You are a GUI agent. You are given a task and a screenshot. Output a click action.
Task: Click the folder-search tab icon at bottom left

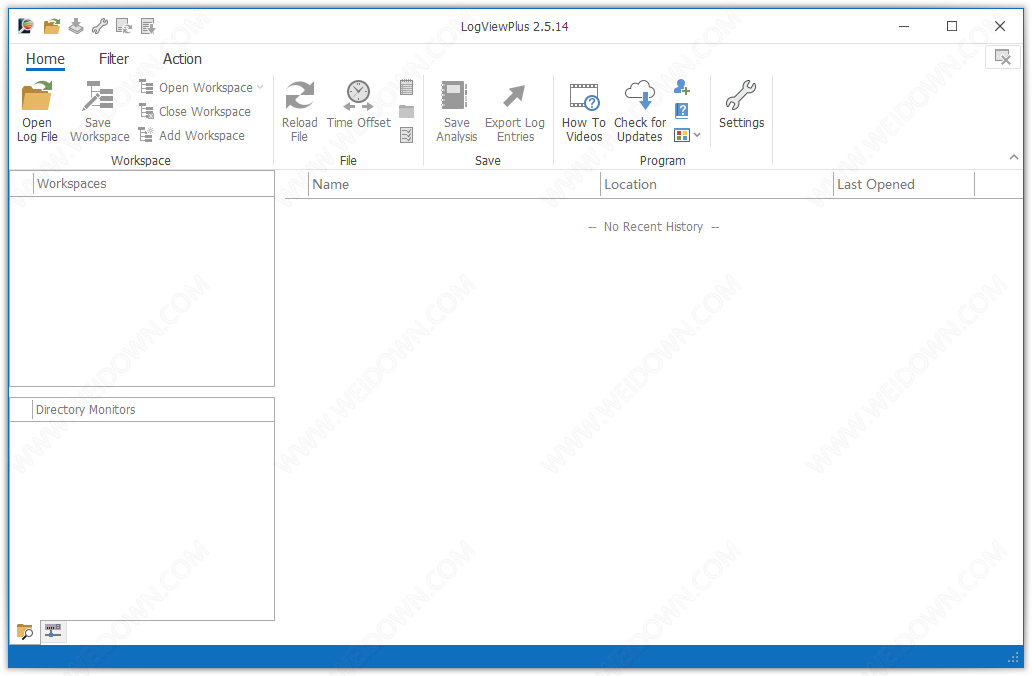25,632
